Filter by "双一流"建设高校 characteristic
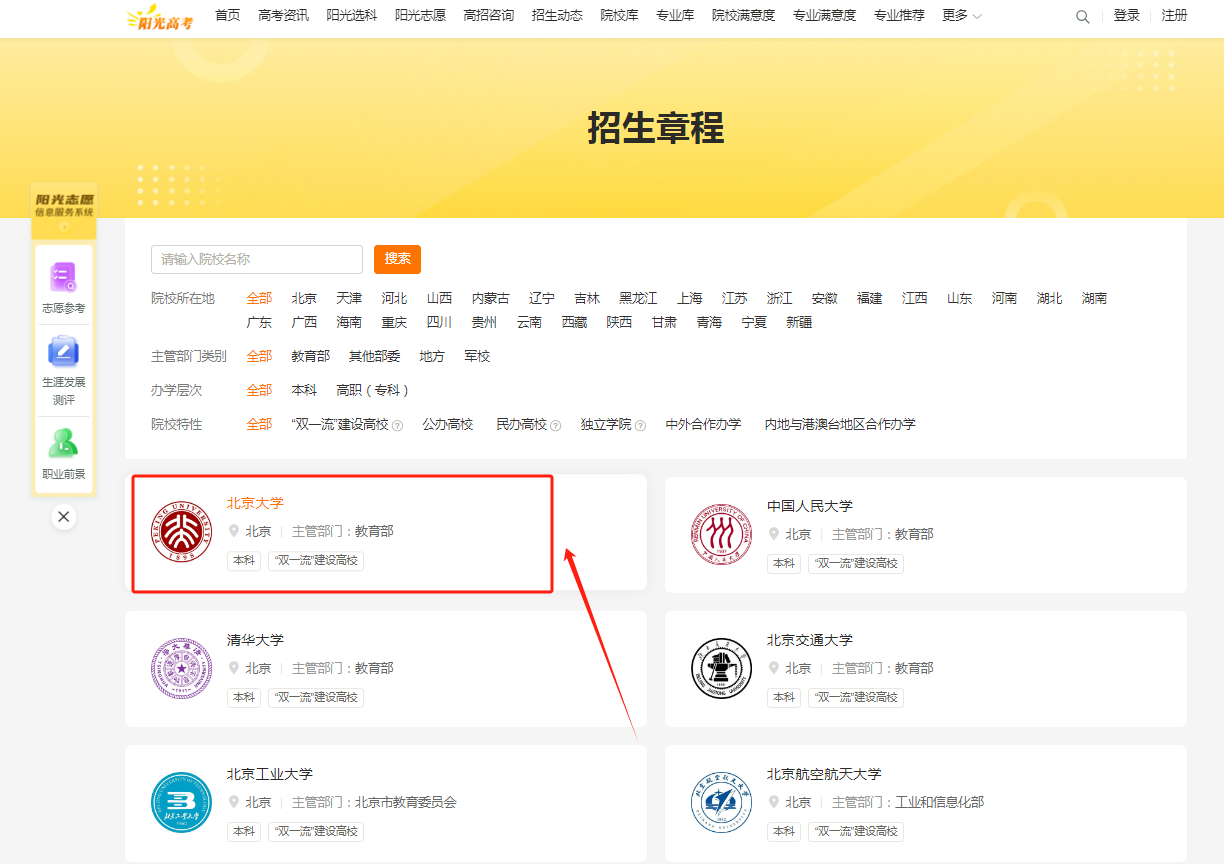The height and width of the screenshot is (864, 1224). click(x=340, y=424)
